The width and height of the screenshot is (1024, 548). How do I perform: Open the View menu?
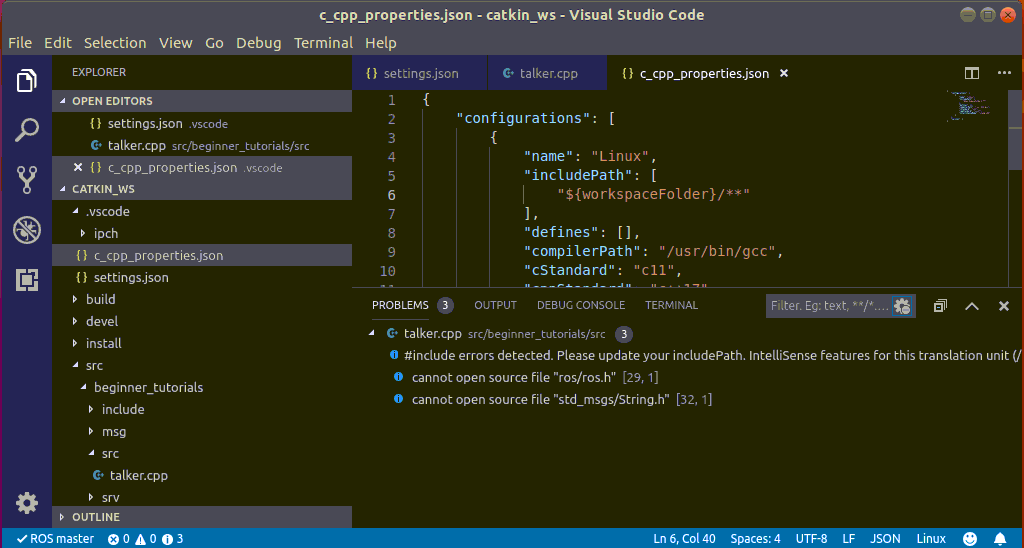coord(176,43)
